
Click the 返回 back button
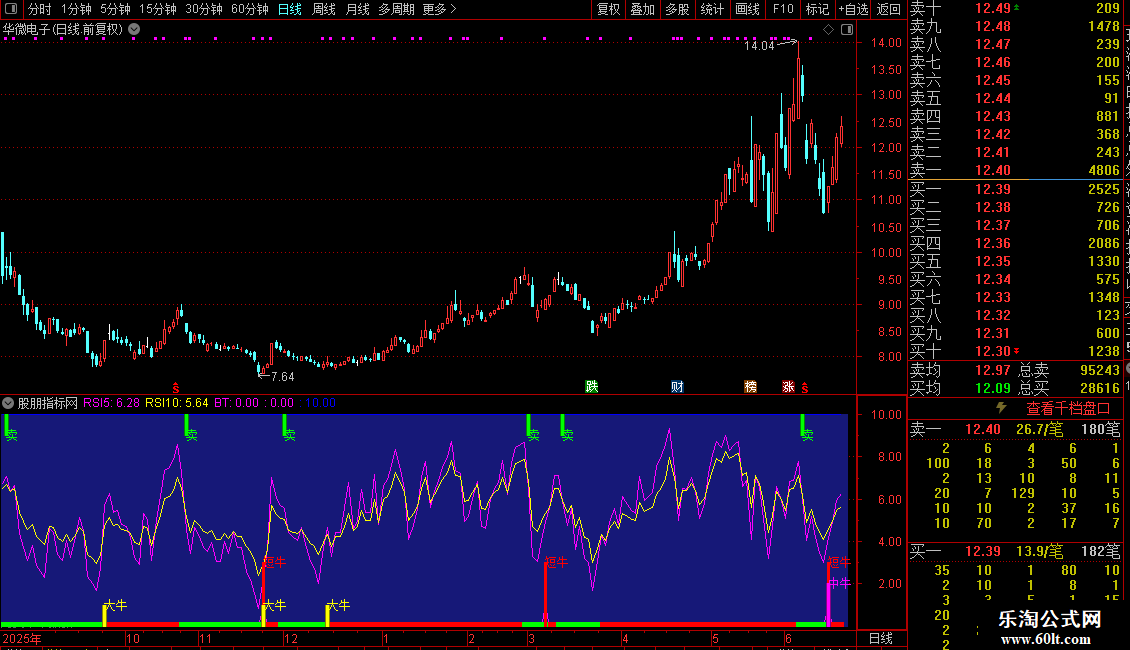[x=889, y=9]
